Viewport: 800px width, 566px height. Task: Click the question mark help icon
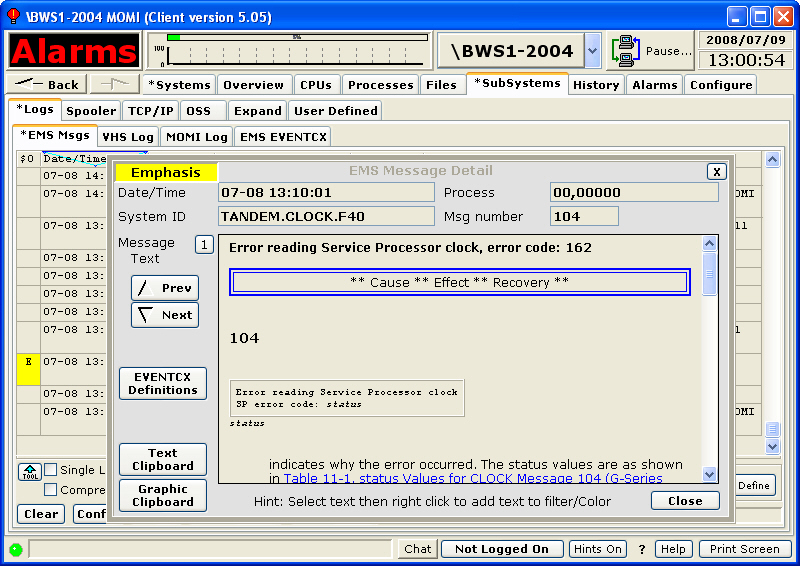coord(641,549)
